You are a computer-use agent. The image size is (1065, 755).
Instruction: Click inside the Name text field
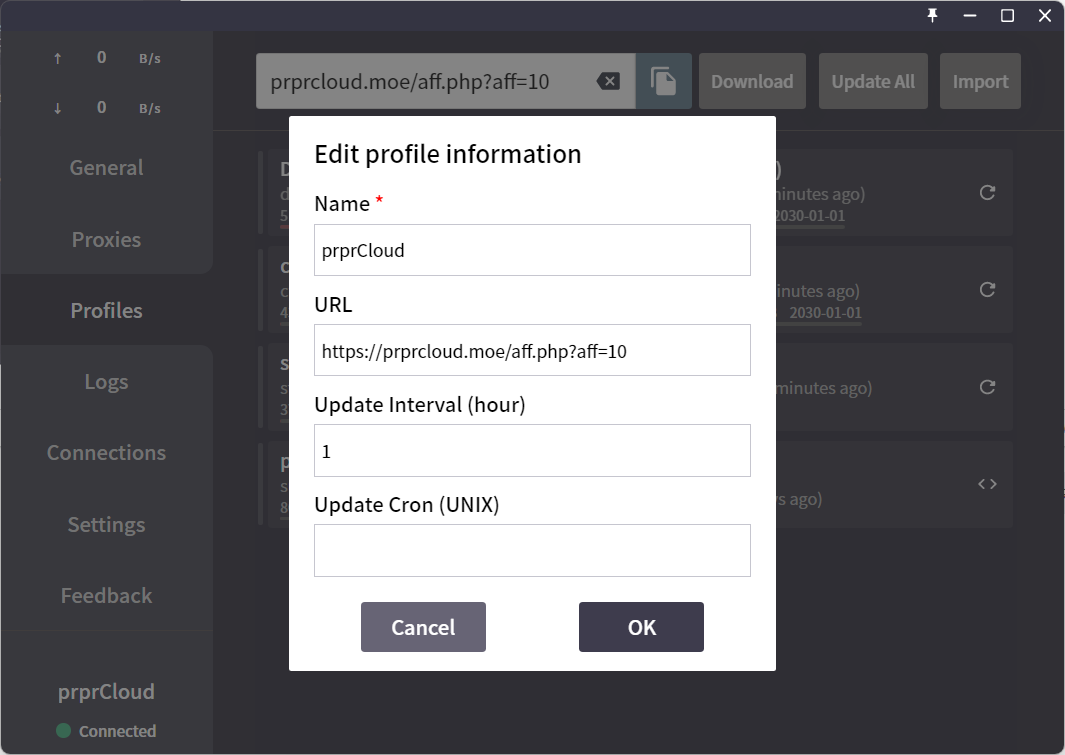click(x=532, y=250)
